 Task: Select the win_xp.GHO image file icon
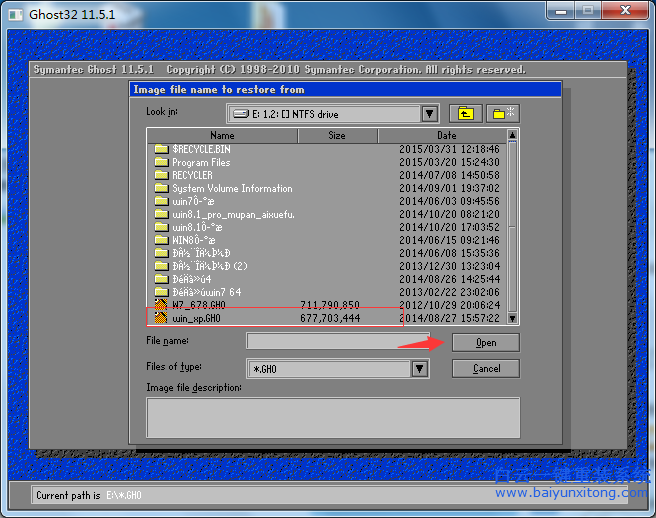(x=161, y=318)
